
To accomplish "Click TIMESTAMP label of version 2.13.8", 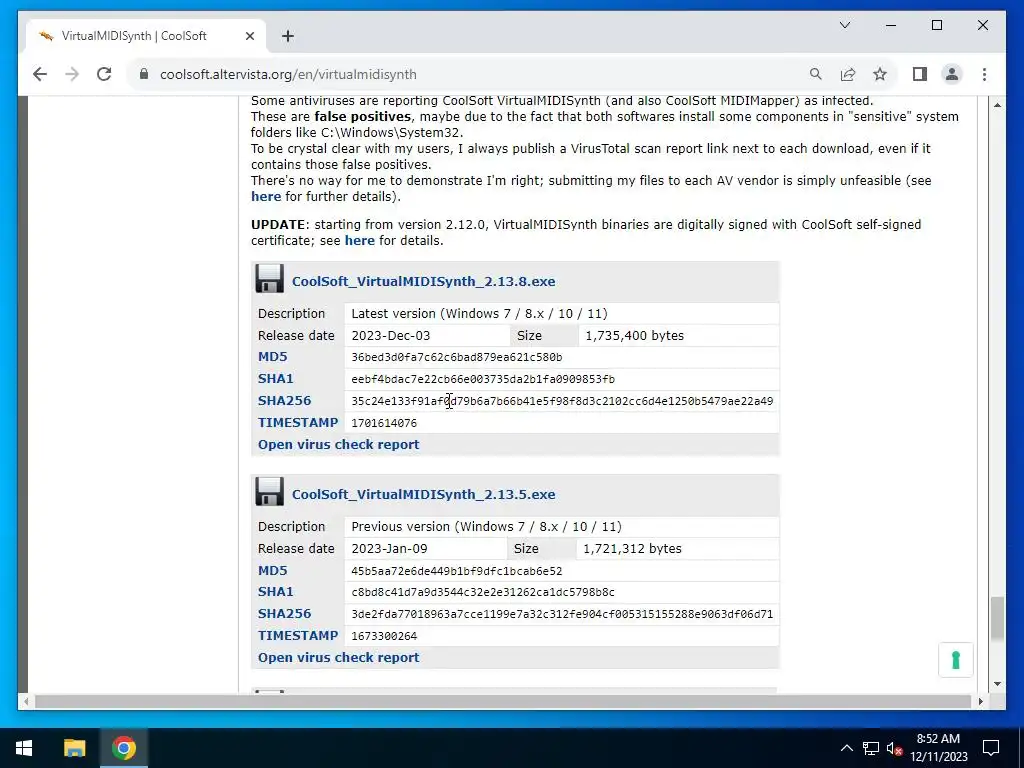I will click(298, 423).
